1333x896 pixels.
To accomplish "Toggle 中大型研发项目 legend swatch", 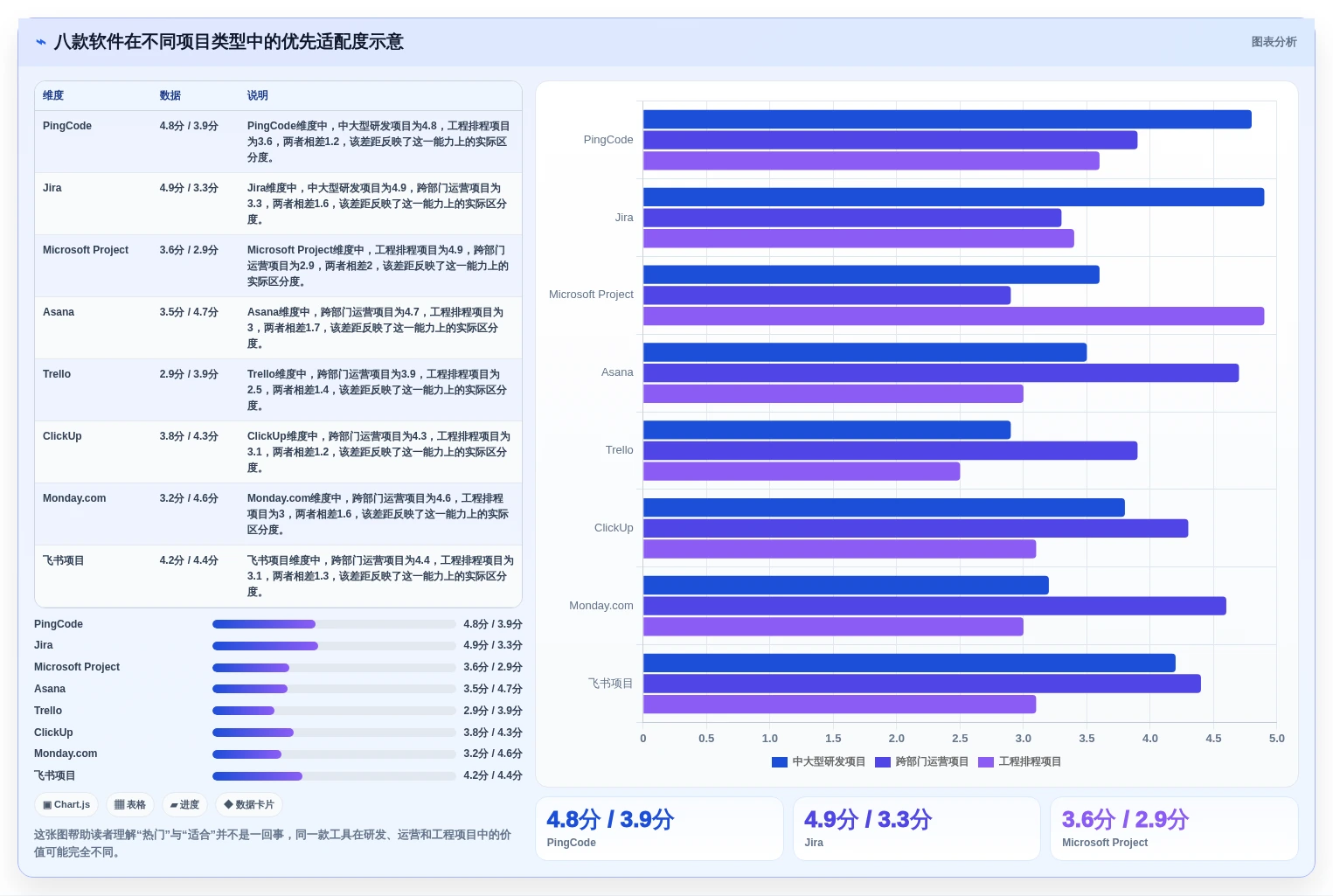I will coord(780,762).
